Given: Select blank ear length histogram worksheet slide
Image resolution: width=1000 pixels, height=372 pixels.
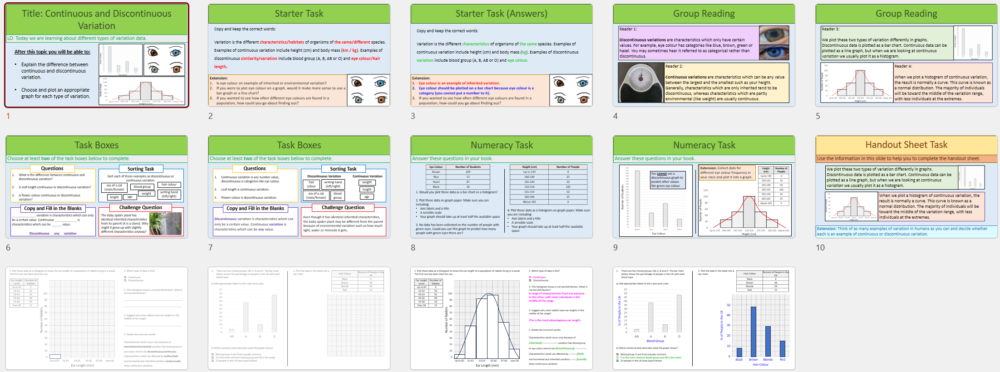Looking at the screenshot, I should tap(97, 318).
